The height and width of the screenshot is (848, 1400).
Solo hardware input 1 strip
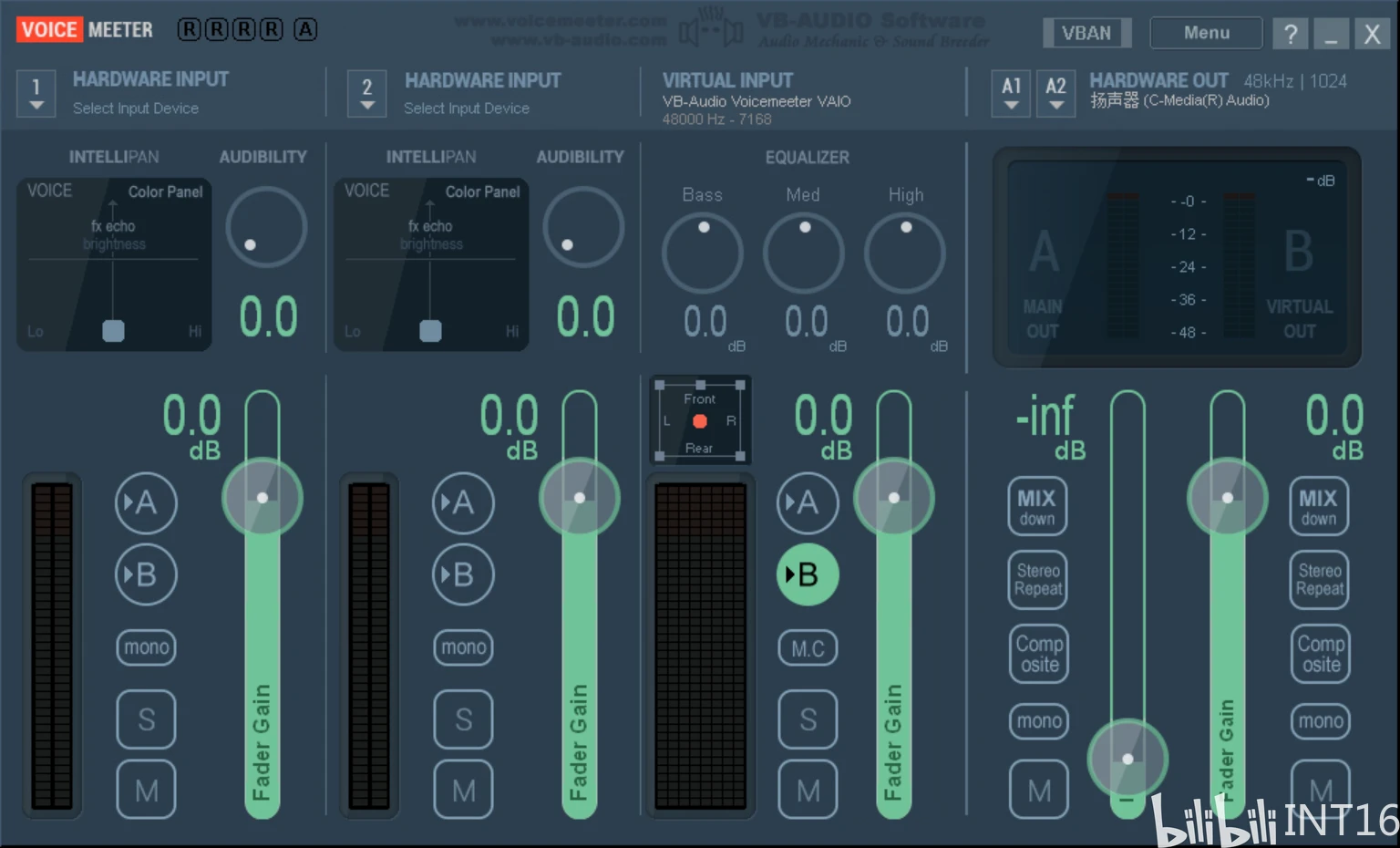[146, 719]
